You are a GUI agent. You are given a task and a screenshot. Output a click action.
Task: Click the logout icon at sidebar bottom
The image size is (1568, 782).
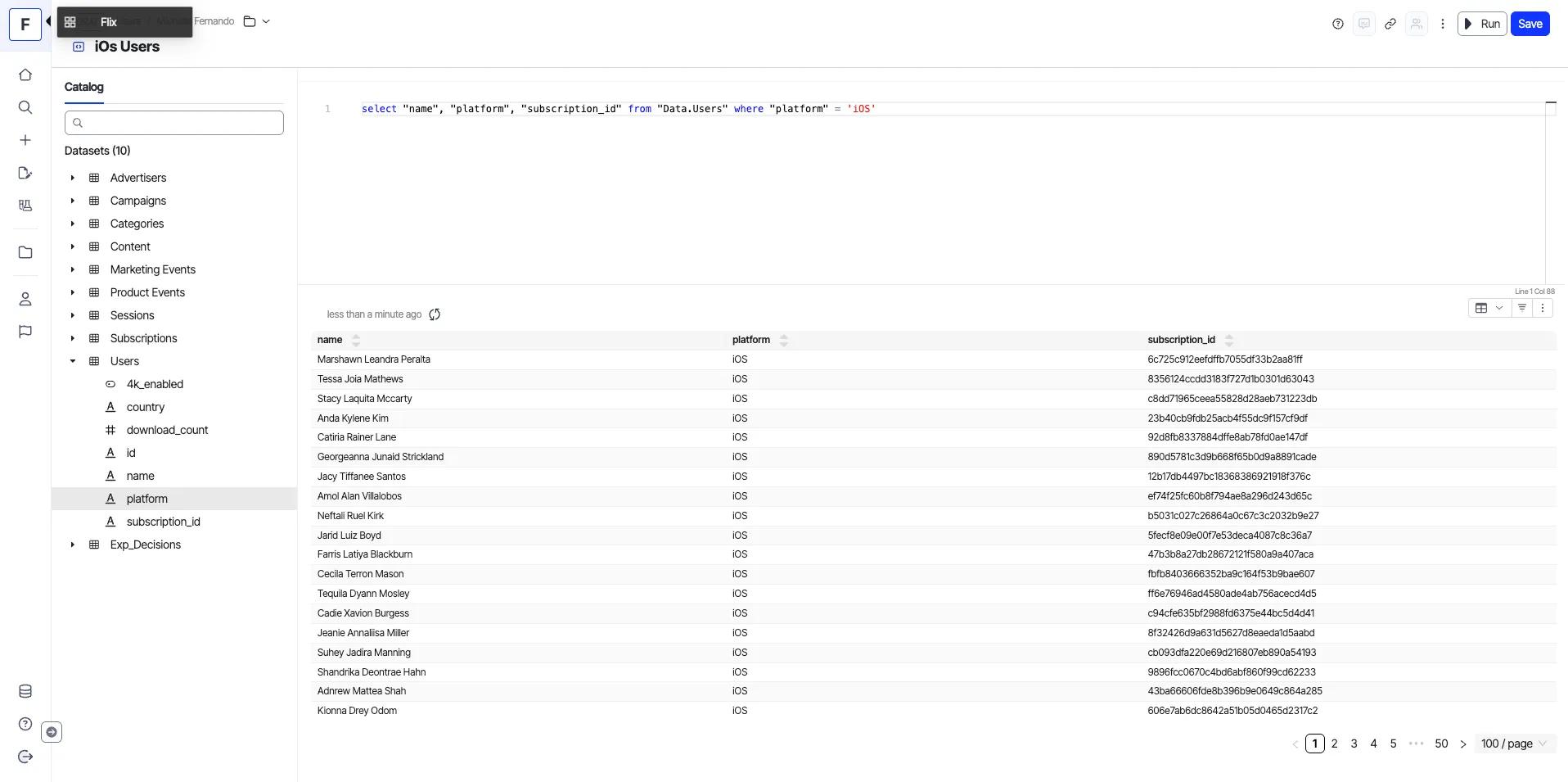(25, 757)
